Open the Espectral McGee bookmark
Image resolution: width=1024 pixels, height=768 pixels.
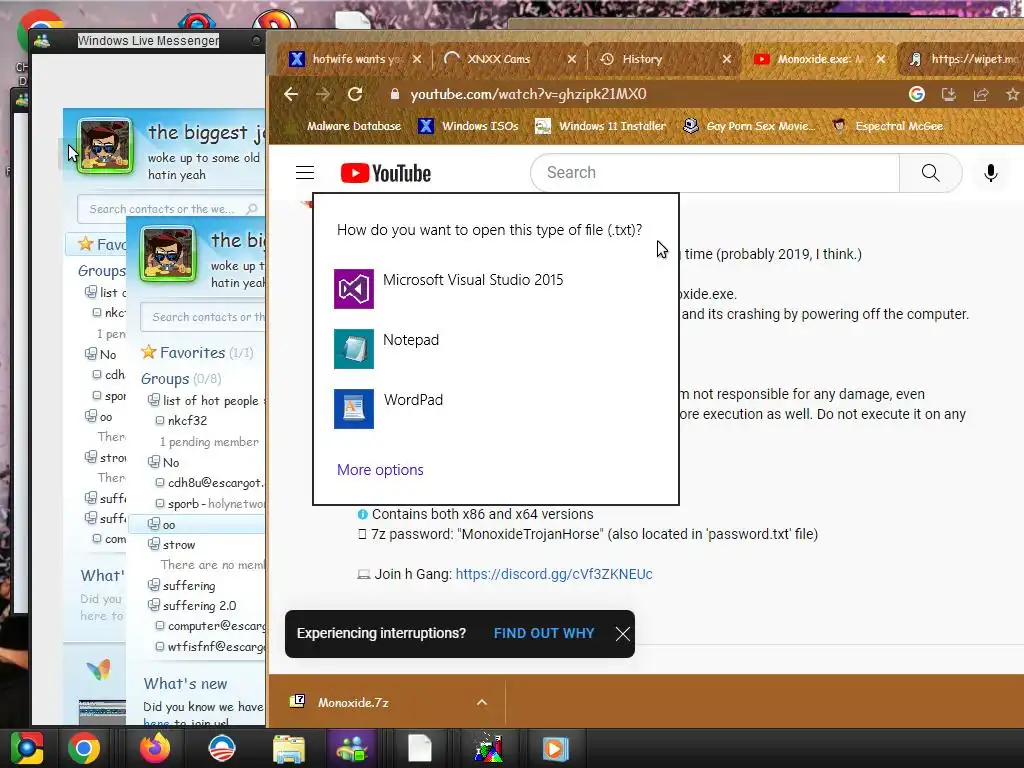click(888, 126)
